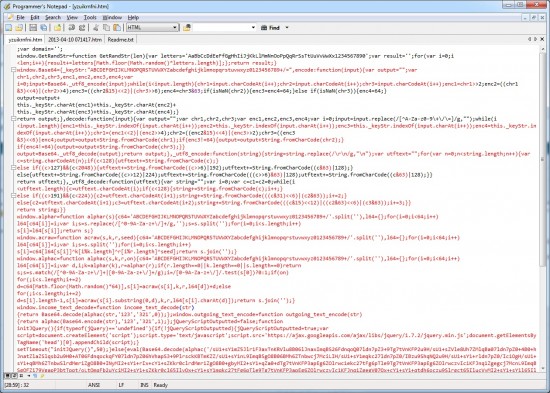This screenshot has width=550, height=393.
Task: Open the Window menu
Action: [x=112, y=17]
